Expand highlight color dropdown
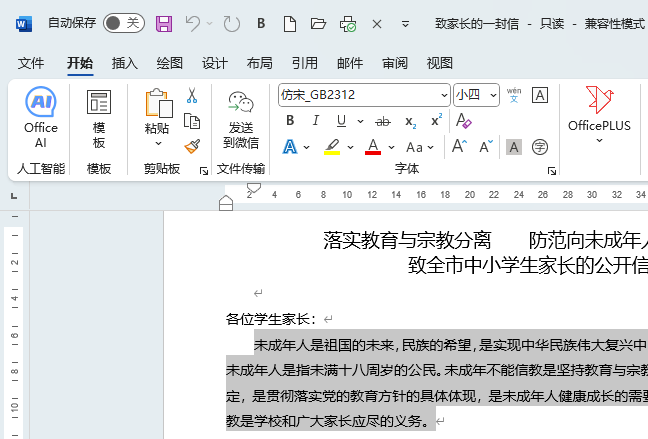Viewport: 648px width, 439px height. pyautogui.click(x=350, y=147)
